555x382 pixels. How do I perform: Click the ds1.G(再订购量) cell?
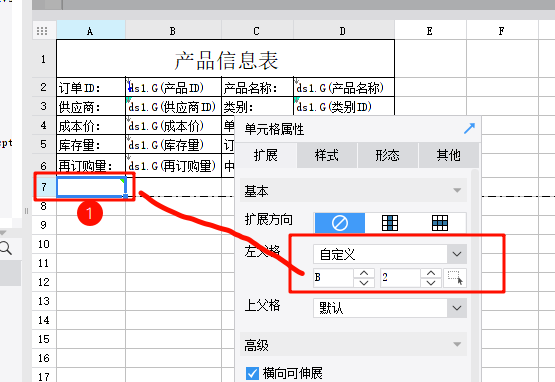click(173, 165)
